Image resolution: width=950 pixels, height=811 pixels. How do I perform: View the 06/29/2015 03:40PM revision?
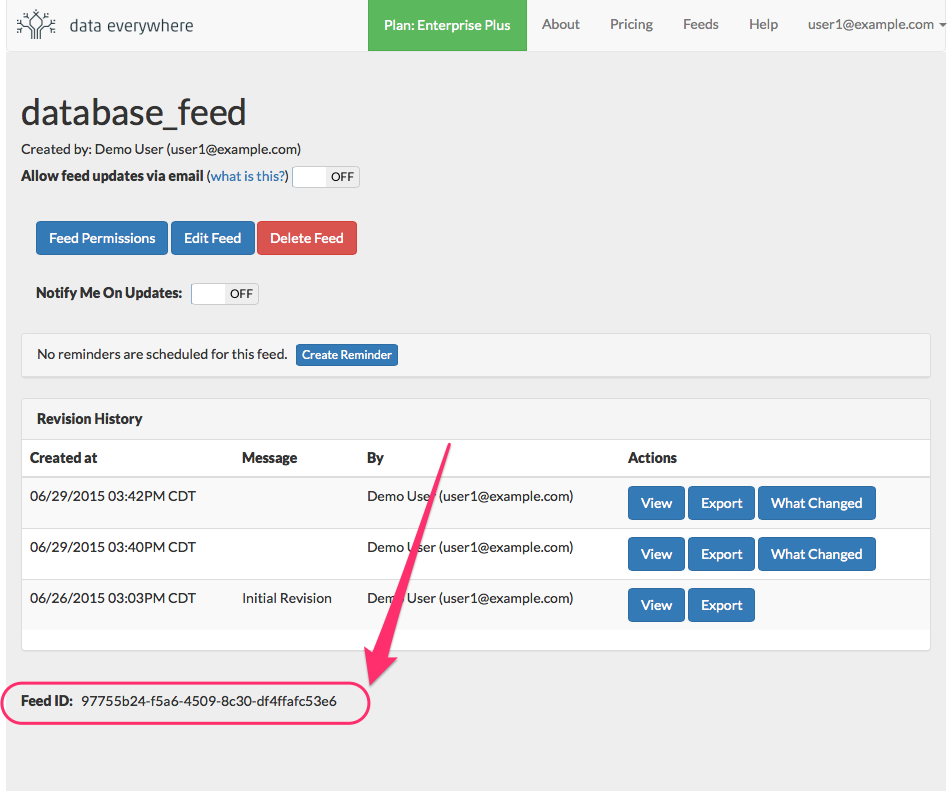656,554
